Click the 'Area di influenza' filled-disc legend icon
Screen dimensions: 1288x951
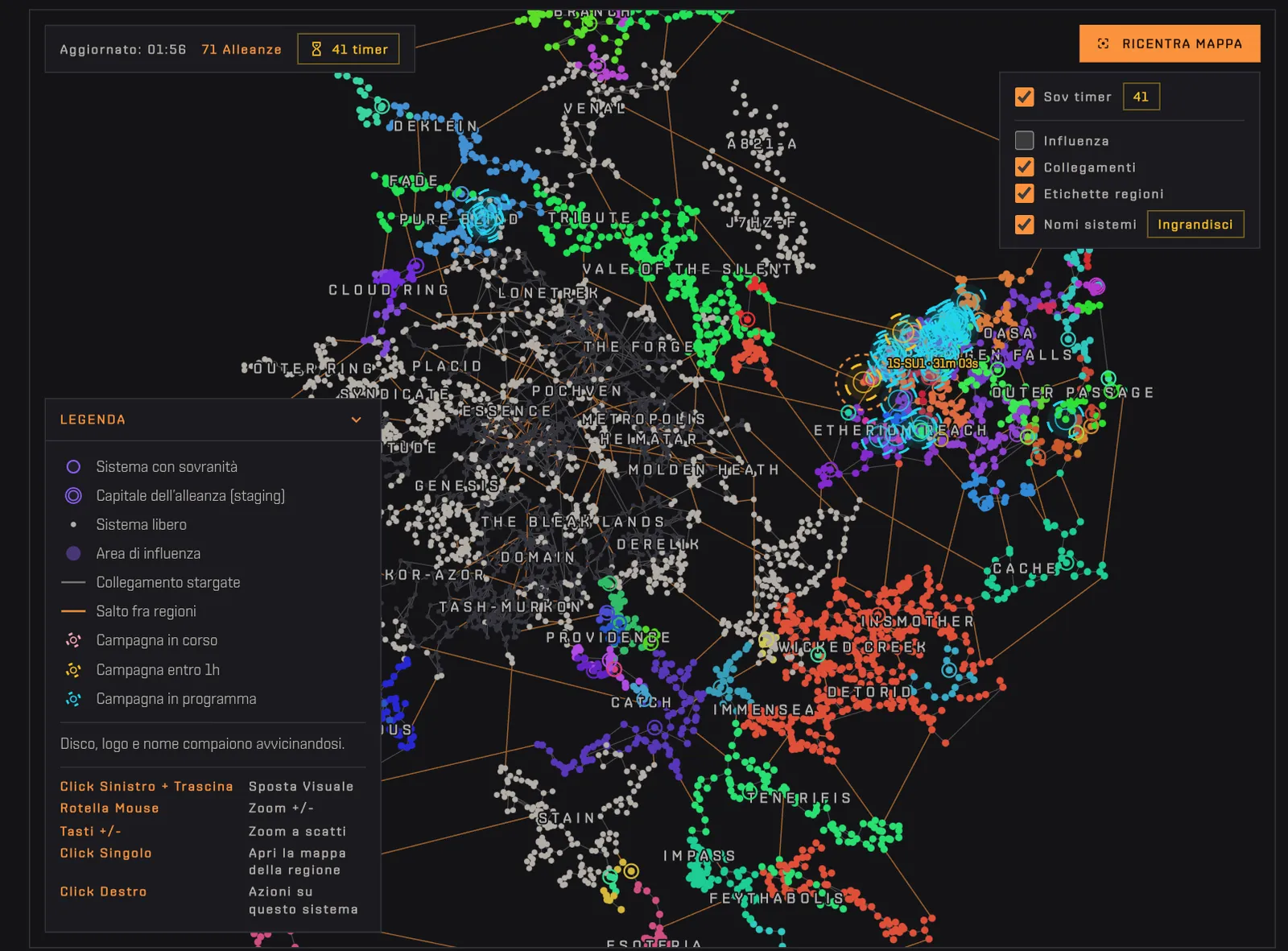(73, 553)
